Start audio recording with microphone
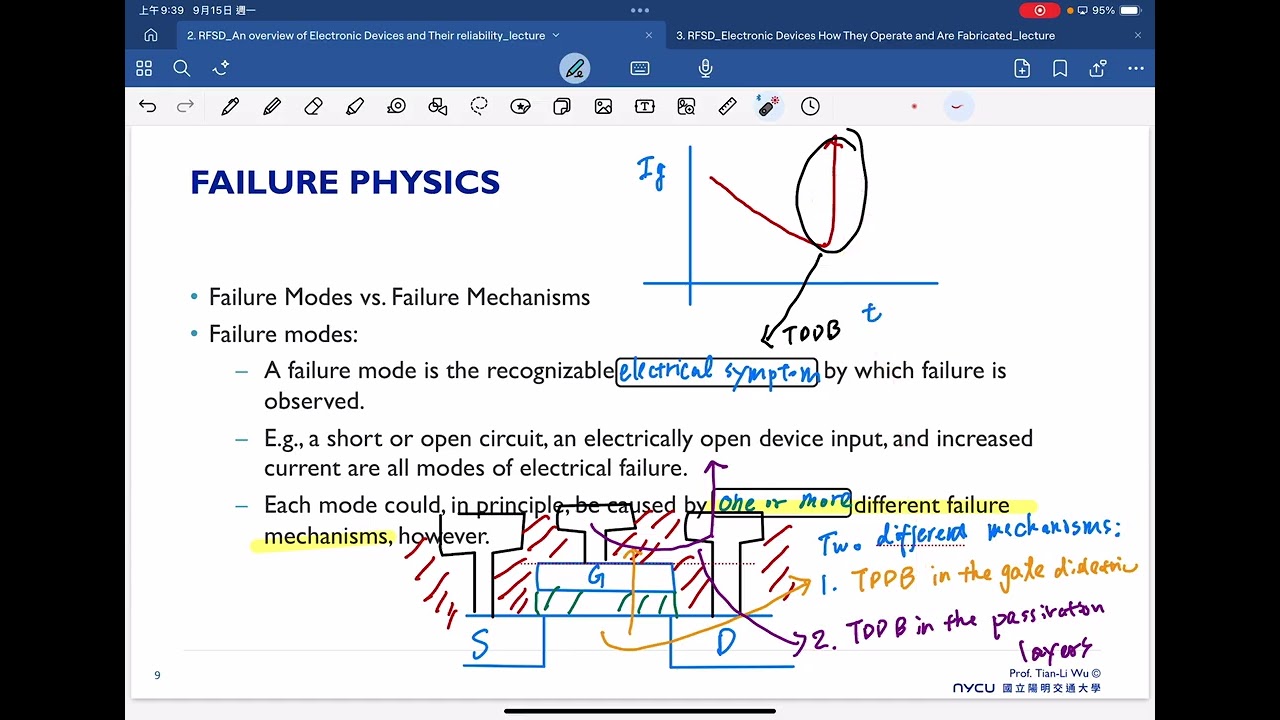This screenshot has height=720, width=1280. pos(705,68)
